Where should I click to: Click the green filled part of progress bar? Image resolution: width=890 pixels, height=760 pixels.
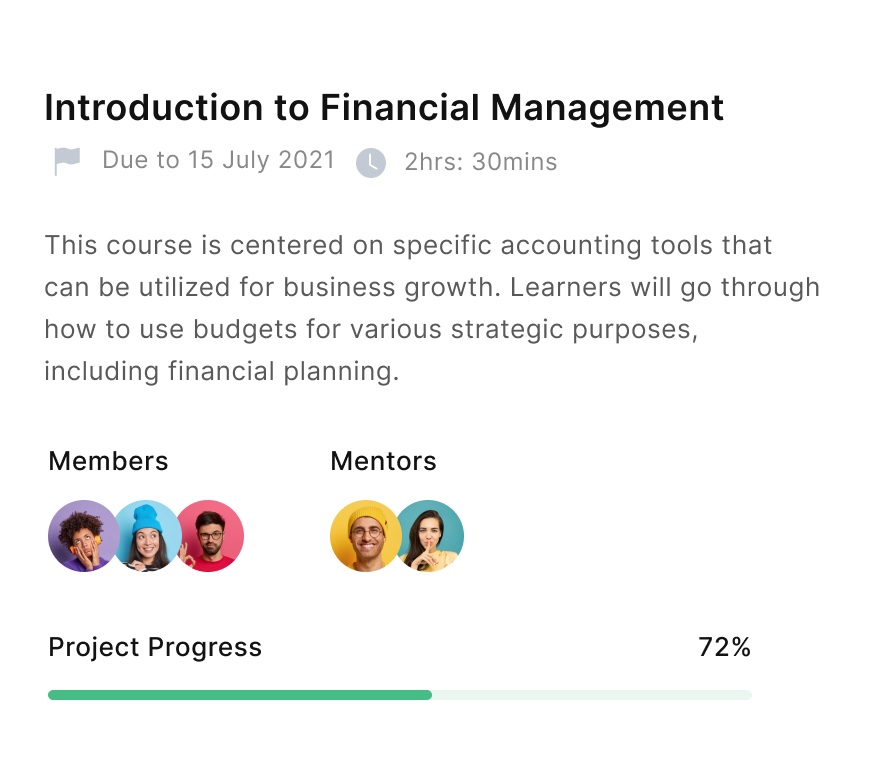240,694
